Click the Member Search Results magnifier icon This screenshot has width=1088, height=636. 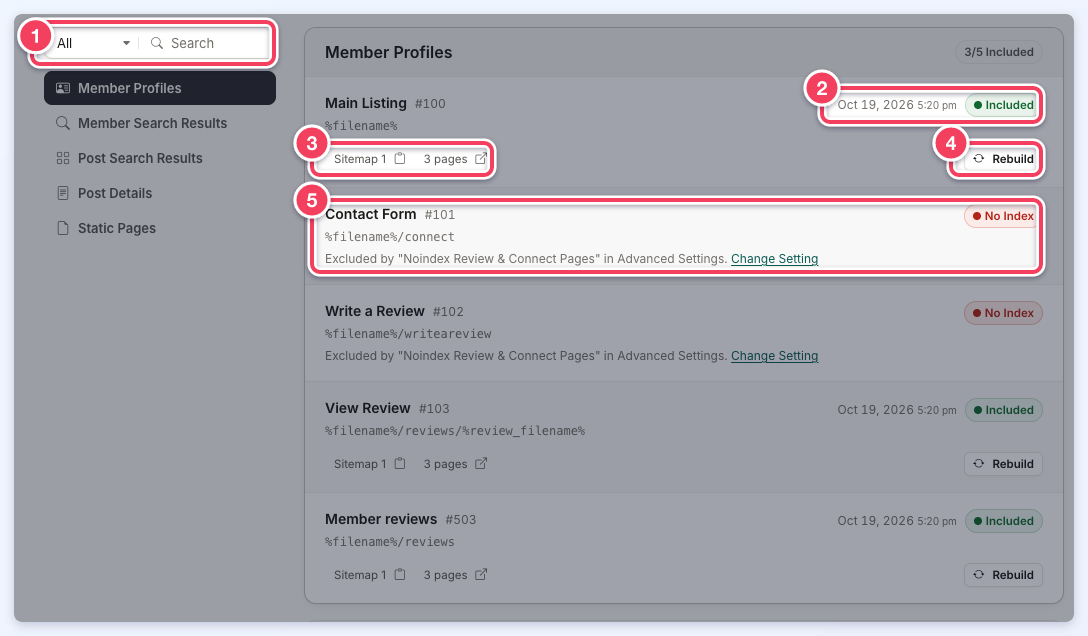click(62, 123)
